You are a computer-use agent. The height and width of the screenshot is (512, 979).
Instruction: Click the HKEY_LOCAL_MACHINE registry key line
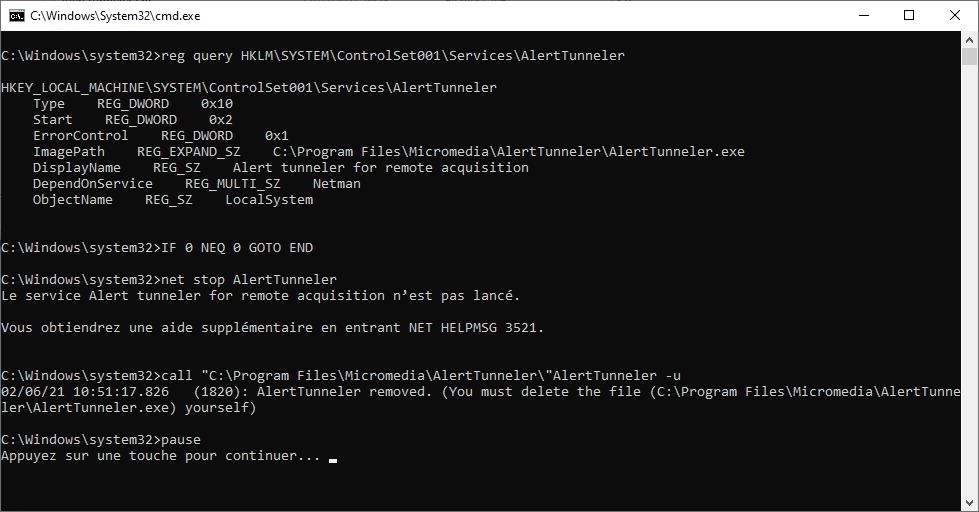coord(249,88)
